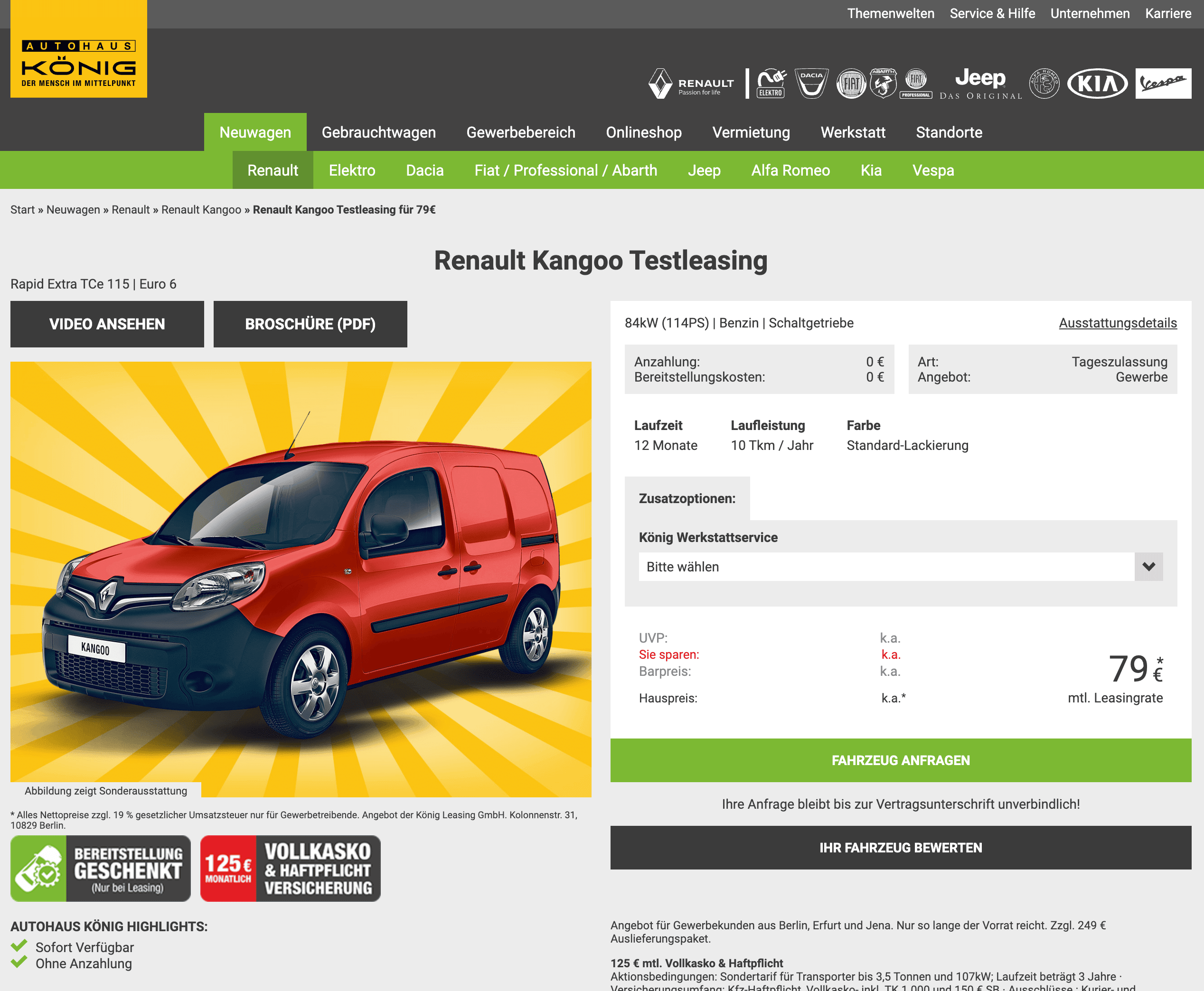Open the Werkstatt menu item
This screenshot has width=1204, height=991.
853,132
